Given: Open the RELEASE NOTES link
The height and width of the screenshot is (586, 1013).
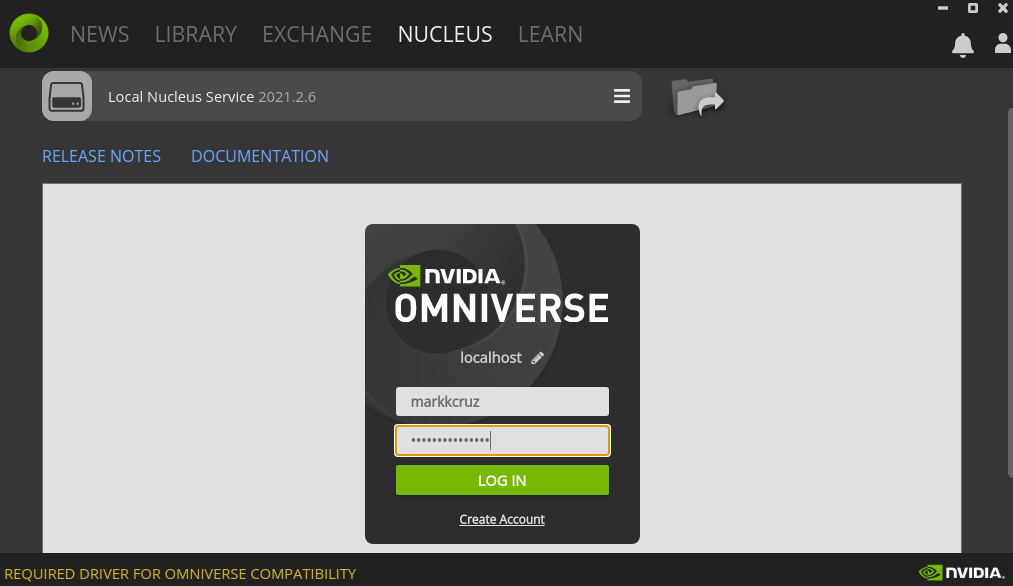Looking at the screenshot, I should (101, 156).
